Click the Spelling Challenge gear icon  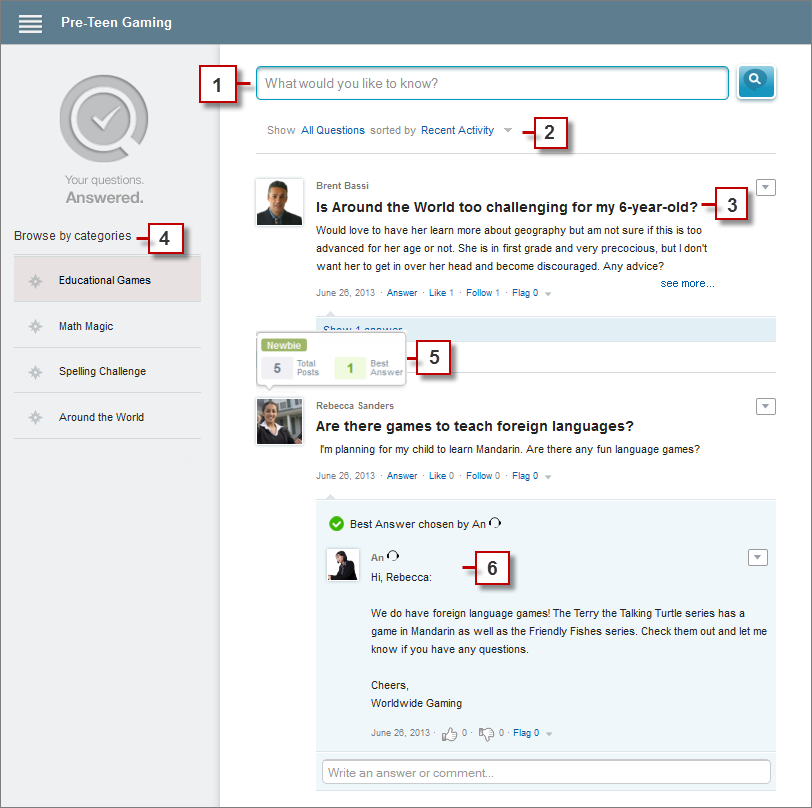[35, 372]
